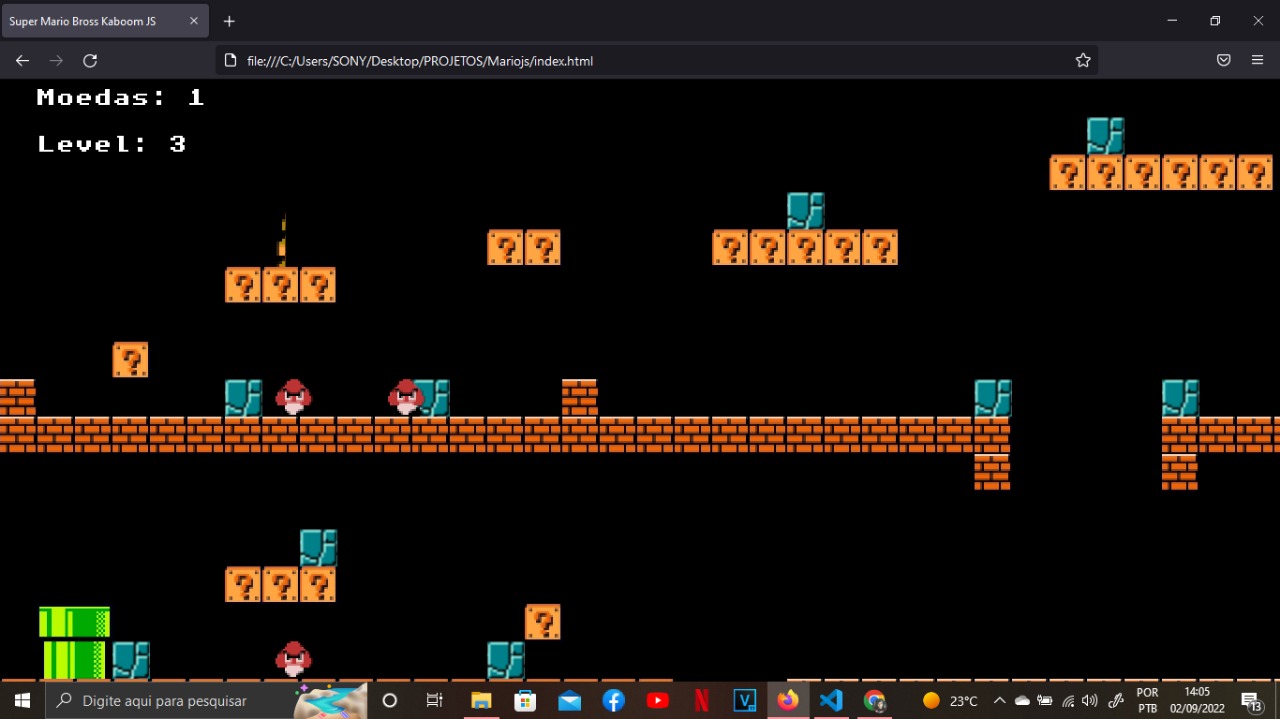Viewport: 1280px width, 719px height.
Task: Click the taskbar search box
Action: coord(206,701)
